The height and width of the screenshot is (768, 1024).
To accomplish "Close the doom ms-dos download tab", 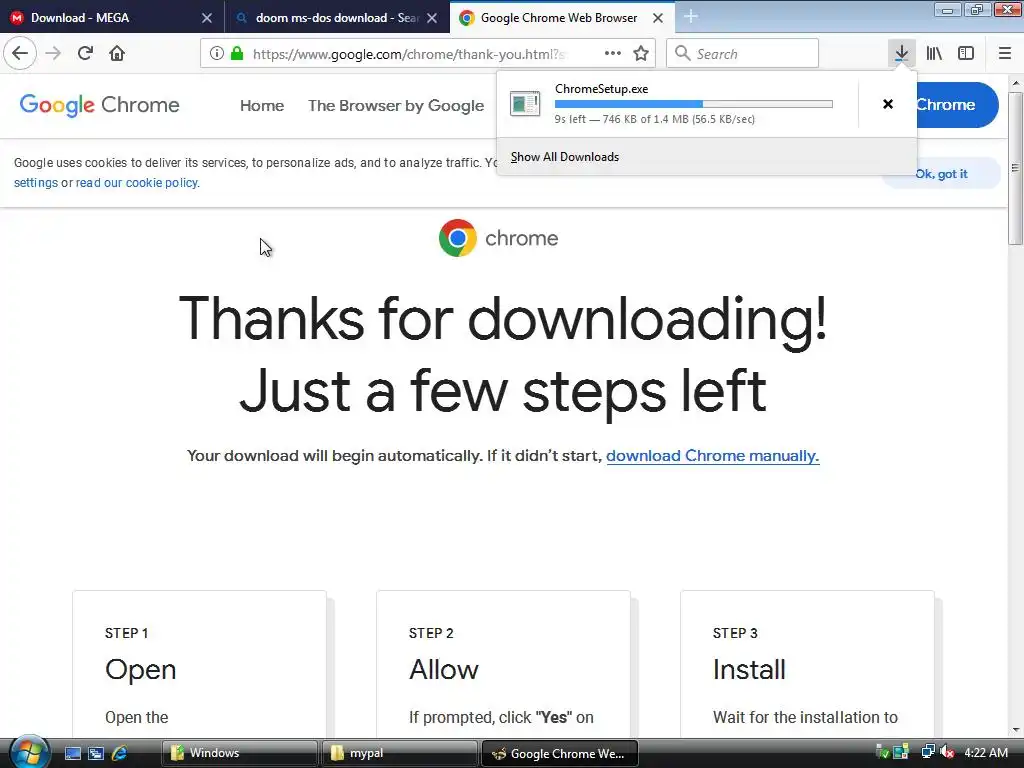I will tap(432, 18).
